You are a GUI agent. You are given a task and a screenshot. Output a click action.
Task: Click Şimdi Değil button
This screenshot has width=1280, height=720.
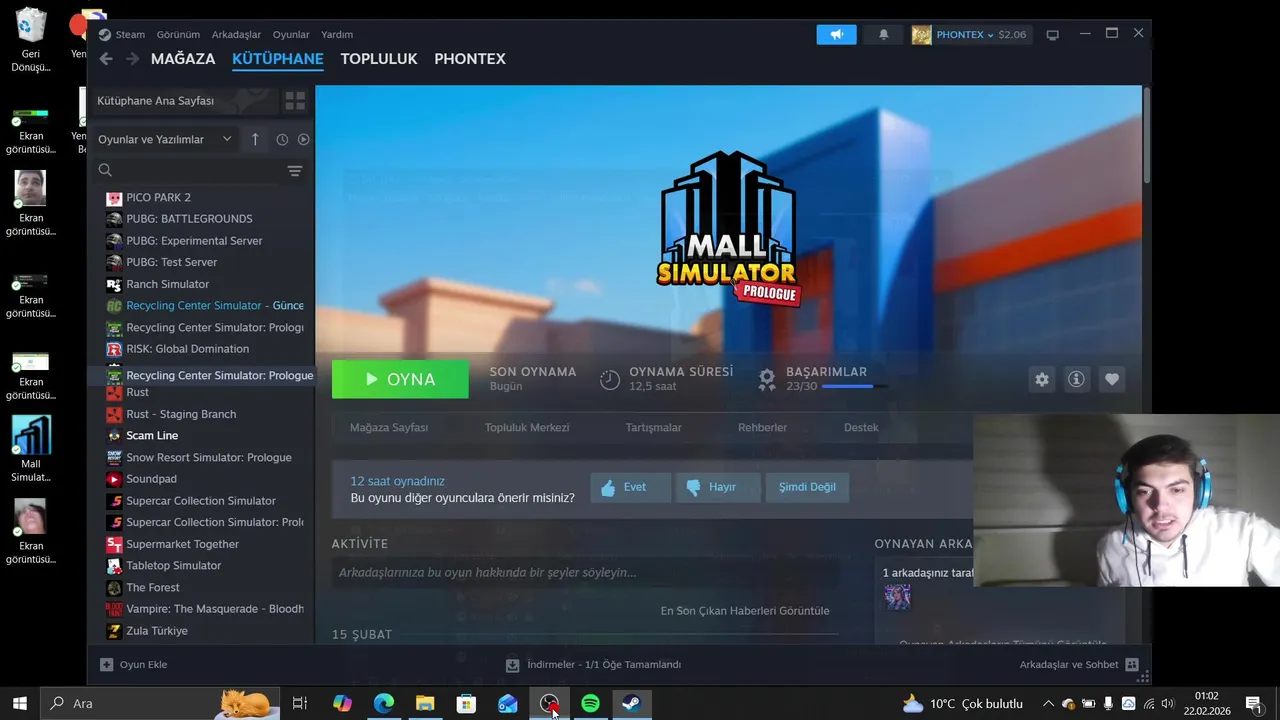(x=807, y=487)
